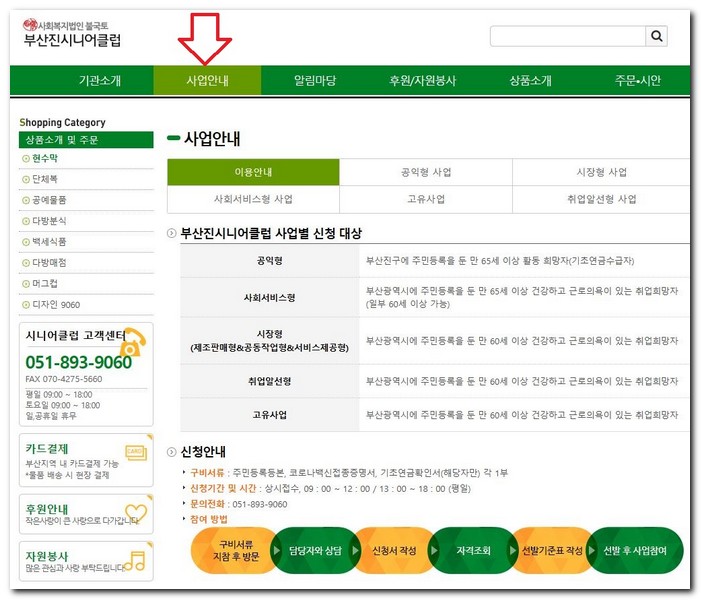Click bullet icon next to 다방매점
Image resolution: width=701 pixels, height=600 pixels.
26,263
